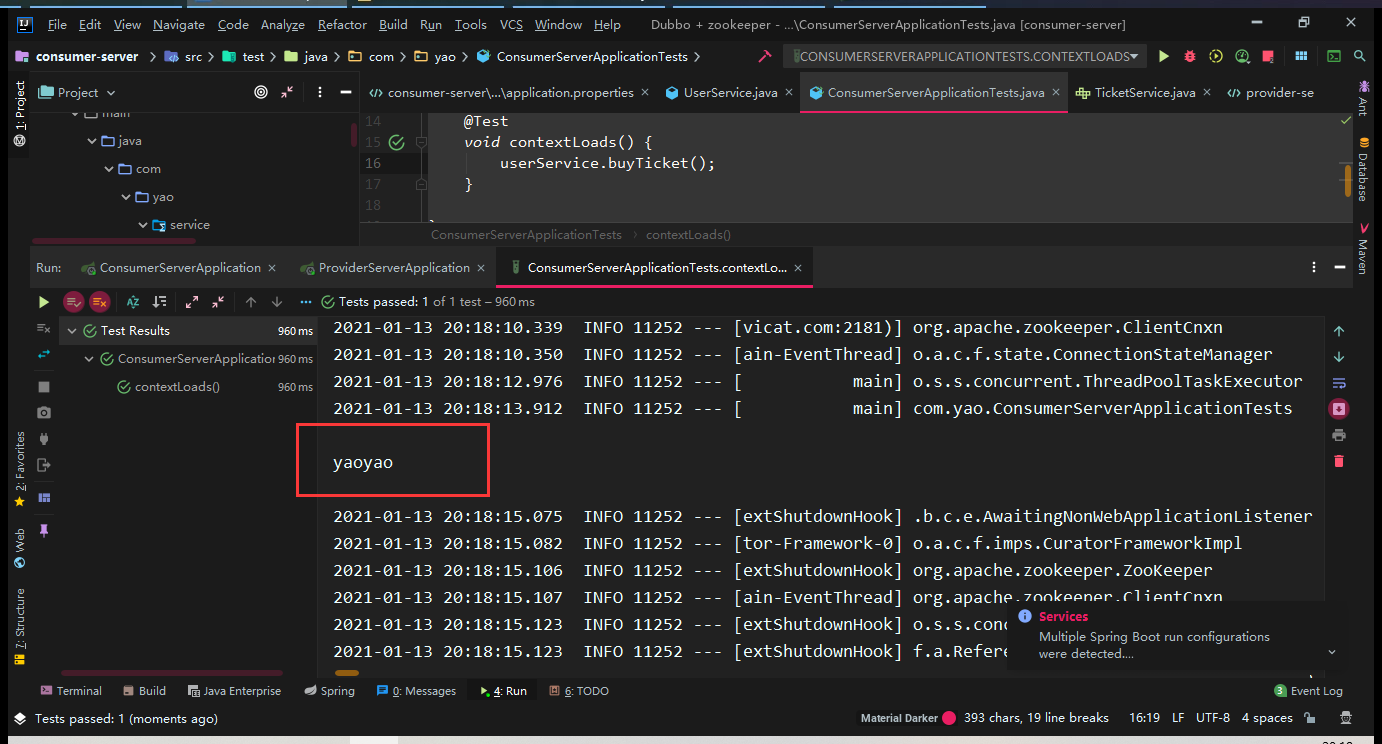Dump threads using the camera icon
Screen dimensions: 1382x744
[x=43, y=412]
